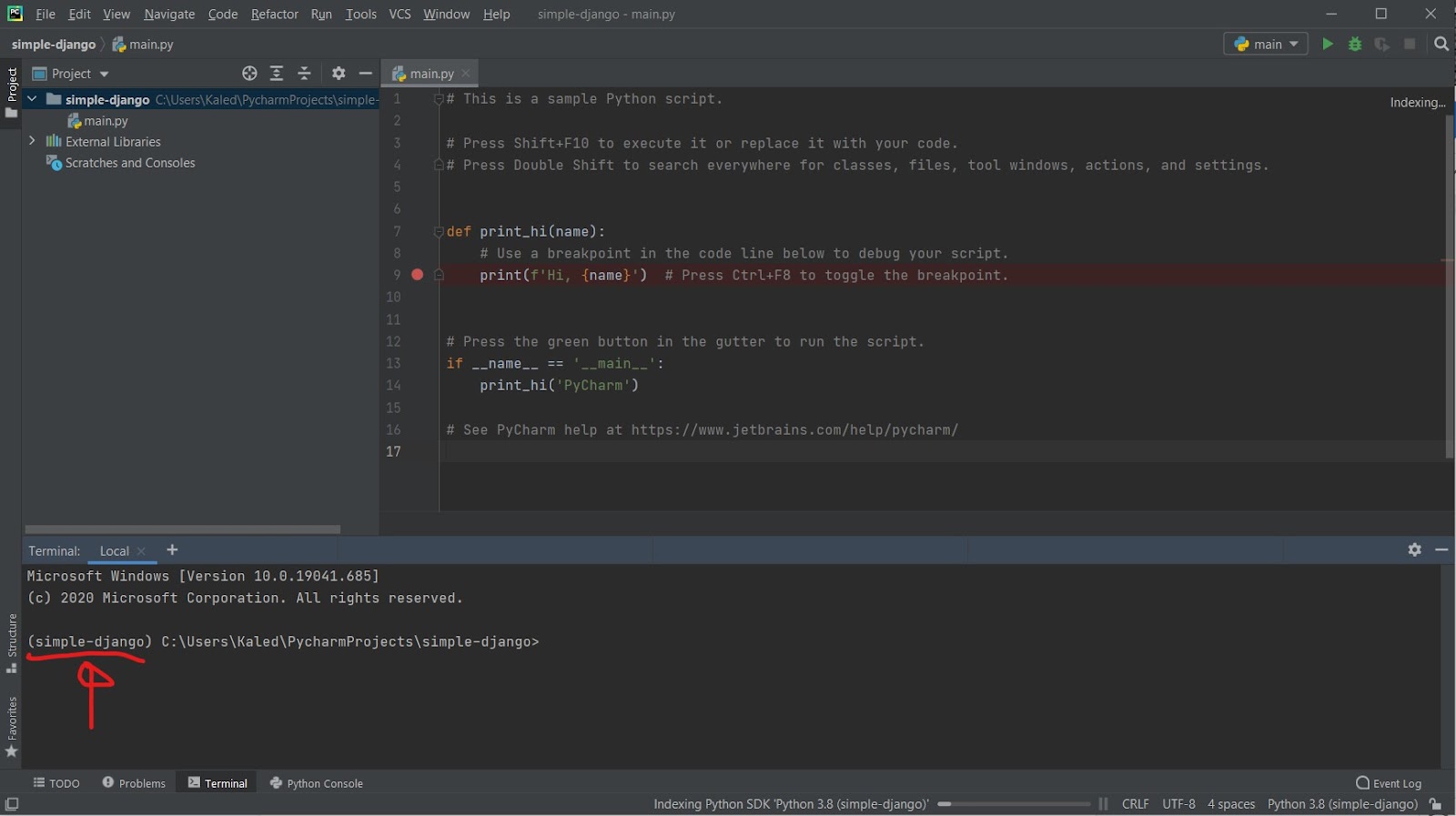Open the Refactor menu
Image resolution: width=1456 pixels, height=816 pixels.
275,15
